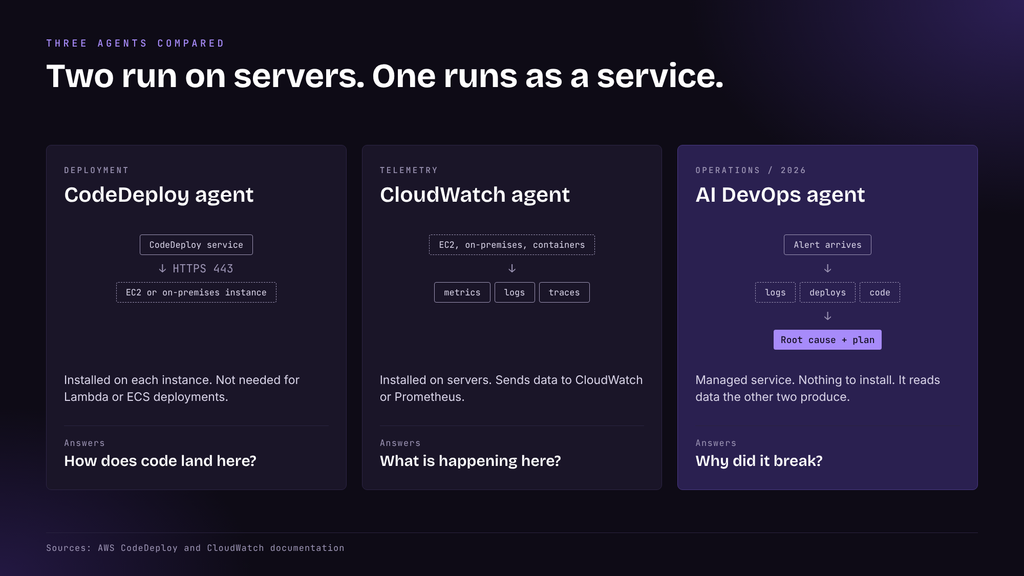Click 'Installed on each instance' description
Screen dimensions: 1024x576
coord(182,388)
